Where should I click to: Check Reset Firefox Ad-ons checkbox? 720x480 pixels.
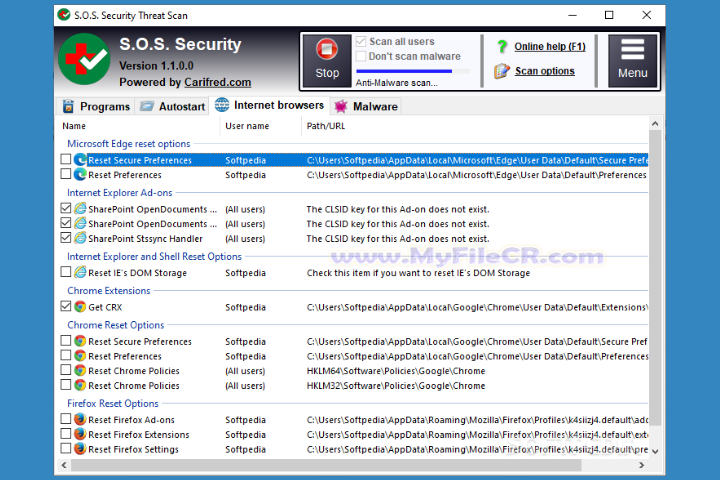[66, 418]
